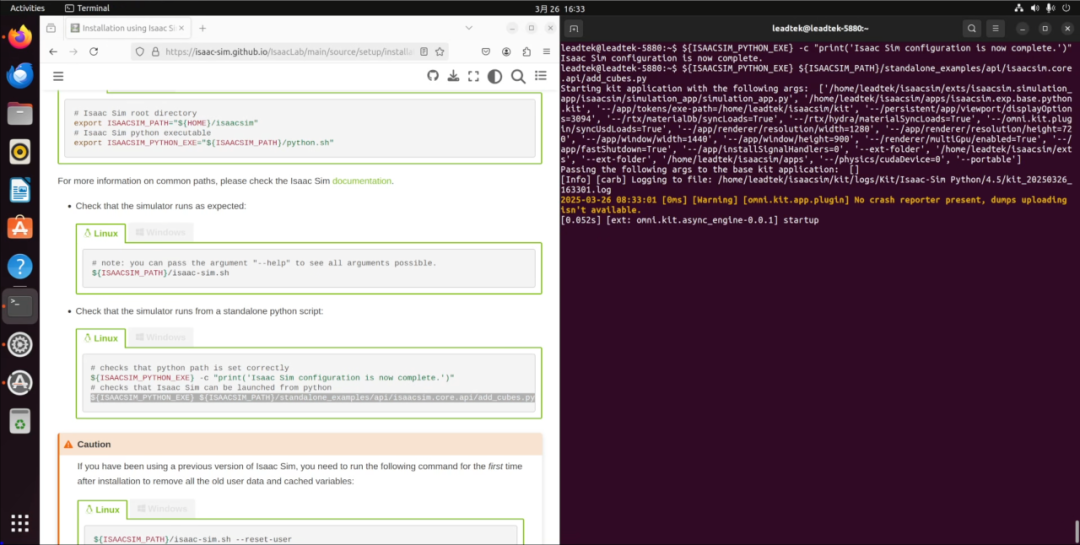This screenshot has width=1080, height=545.
Task: Follow the Isaac Sim documentation link
Action: 362,181
